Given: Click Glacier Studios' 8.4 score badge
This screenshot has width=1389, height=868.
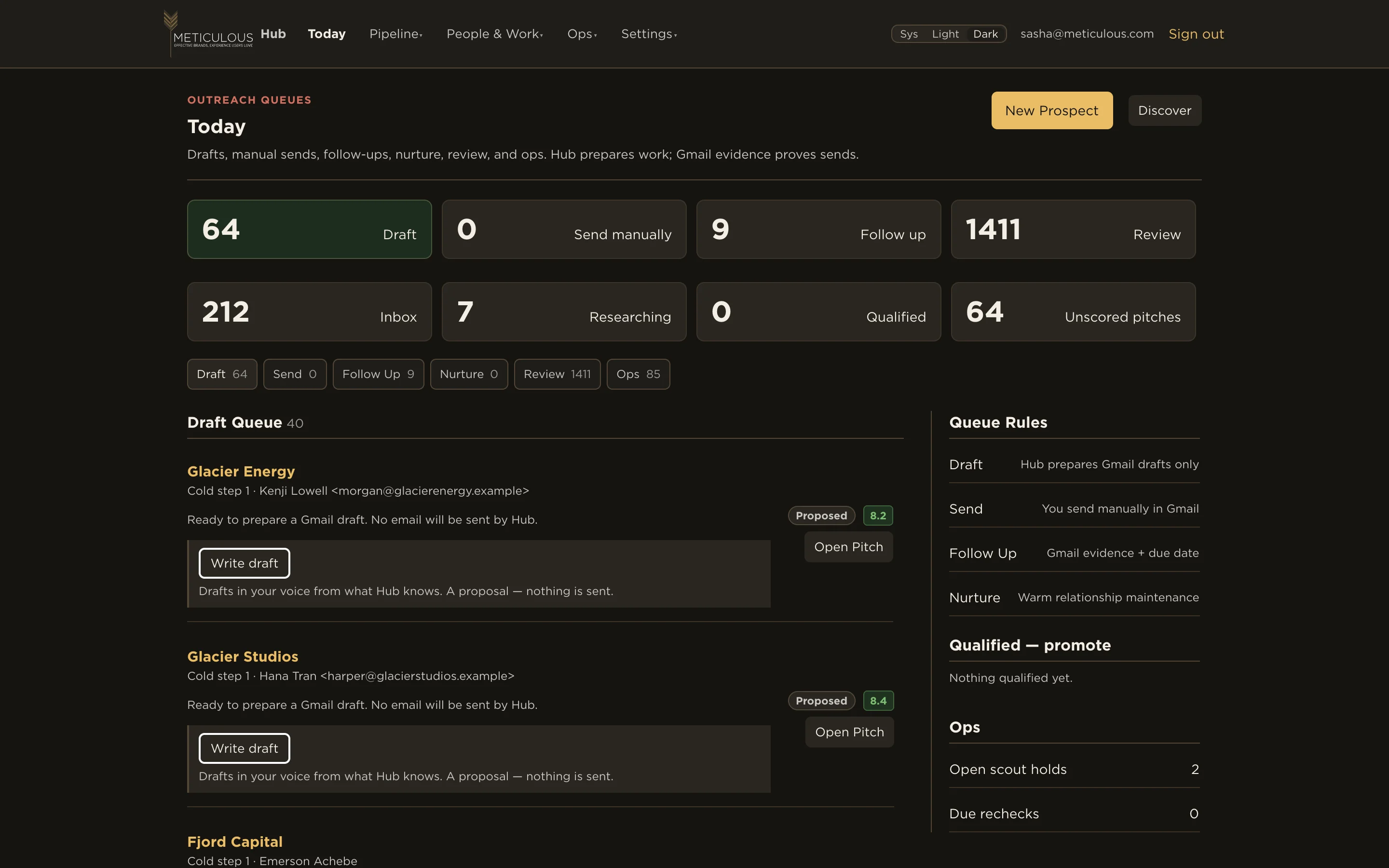Looking at the screenshot, I should pyautogui.click(x=878, y=701).
